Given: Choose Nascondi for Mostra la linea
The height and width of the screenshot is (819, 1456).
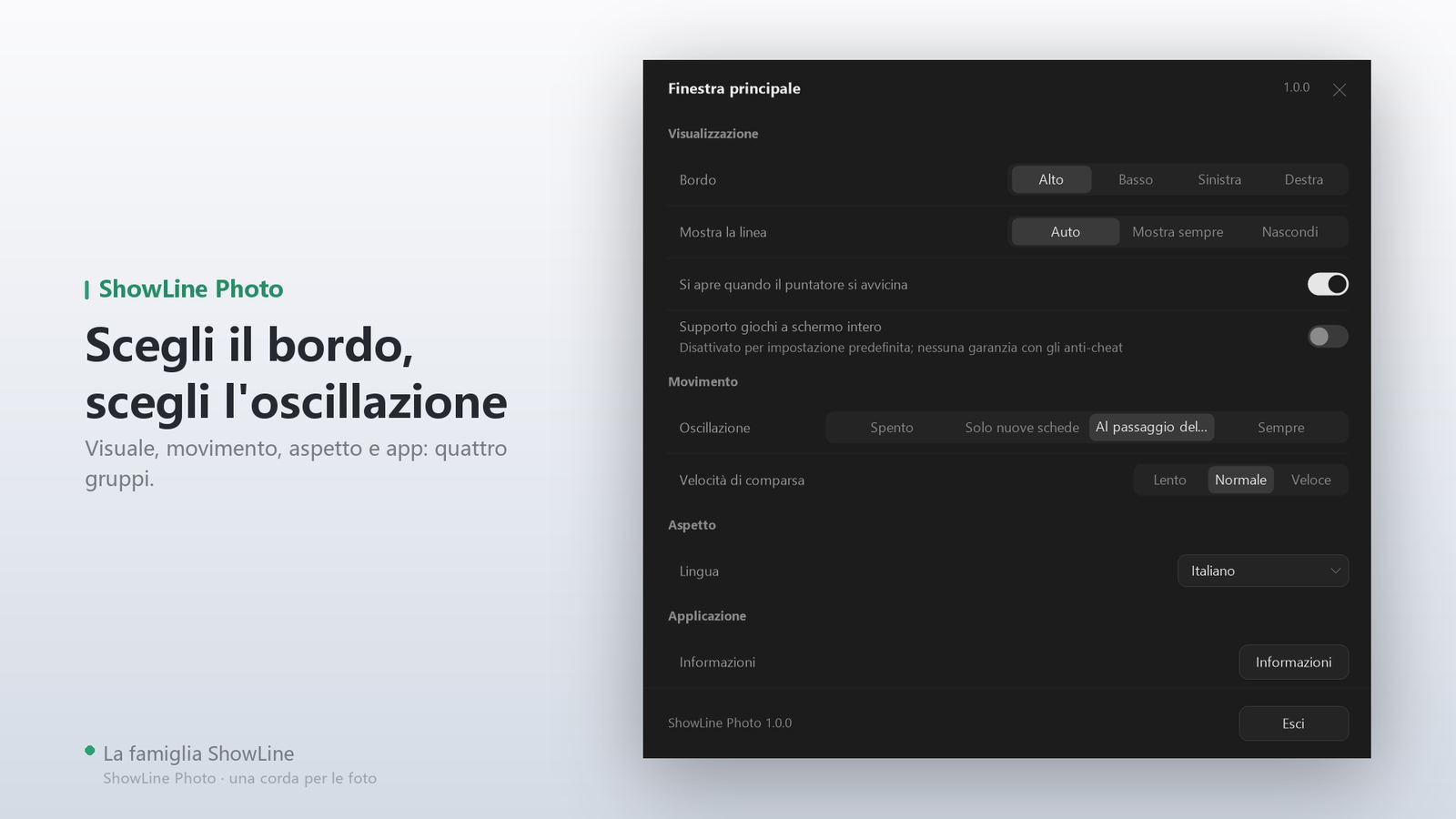Looking at the screenshot, I should point(1289,232).
